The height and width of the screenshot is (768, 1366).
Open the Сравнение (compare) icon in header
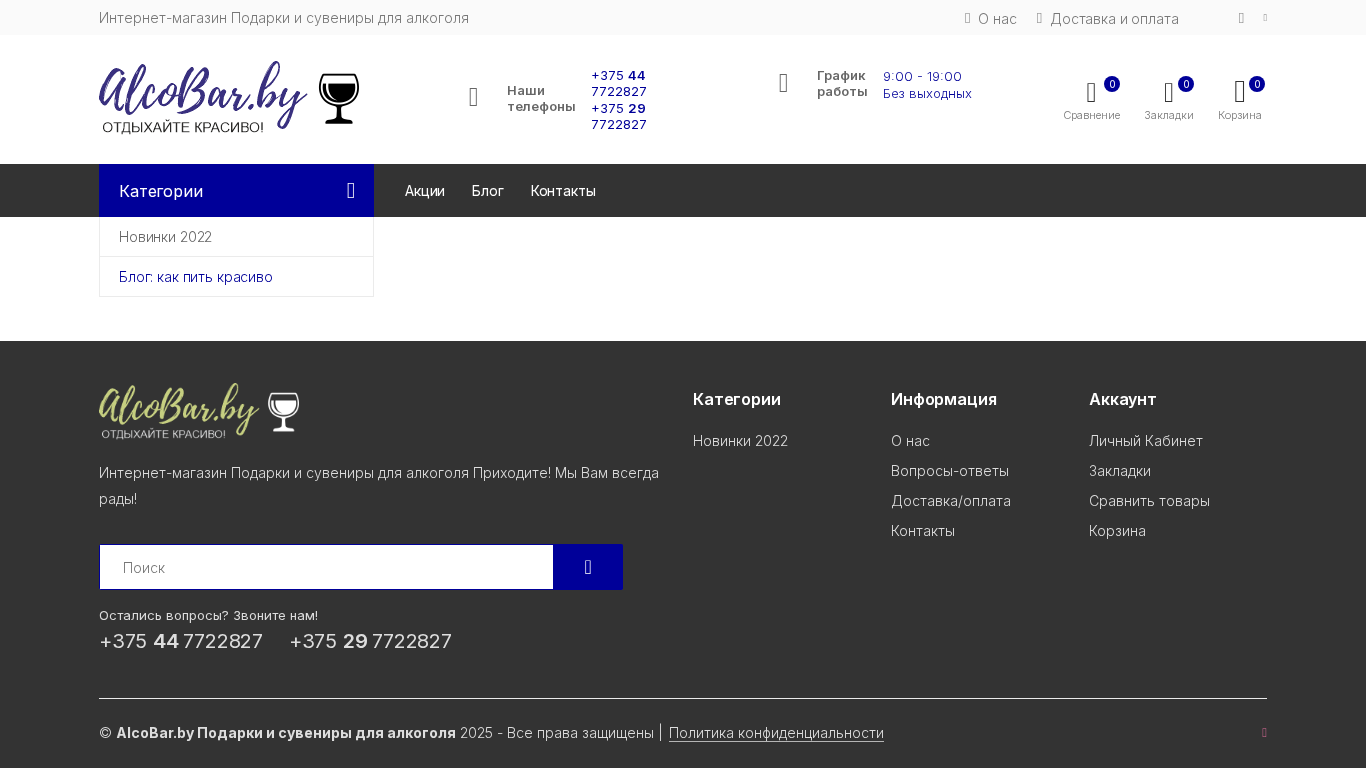coord(1091,95)
